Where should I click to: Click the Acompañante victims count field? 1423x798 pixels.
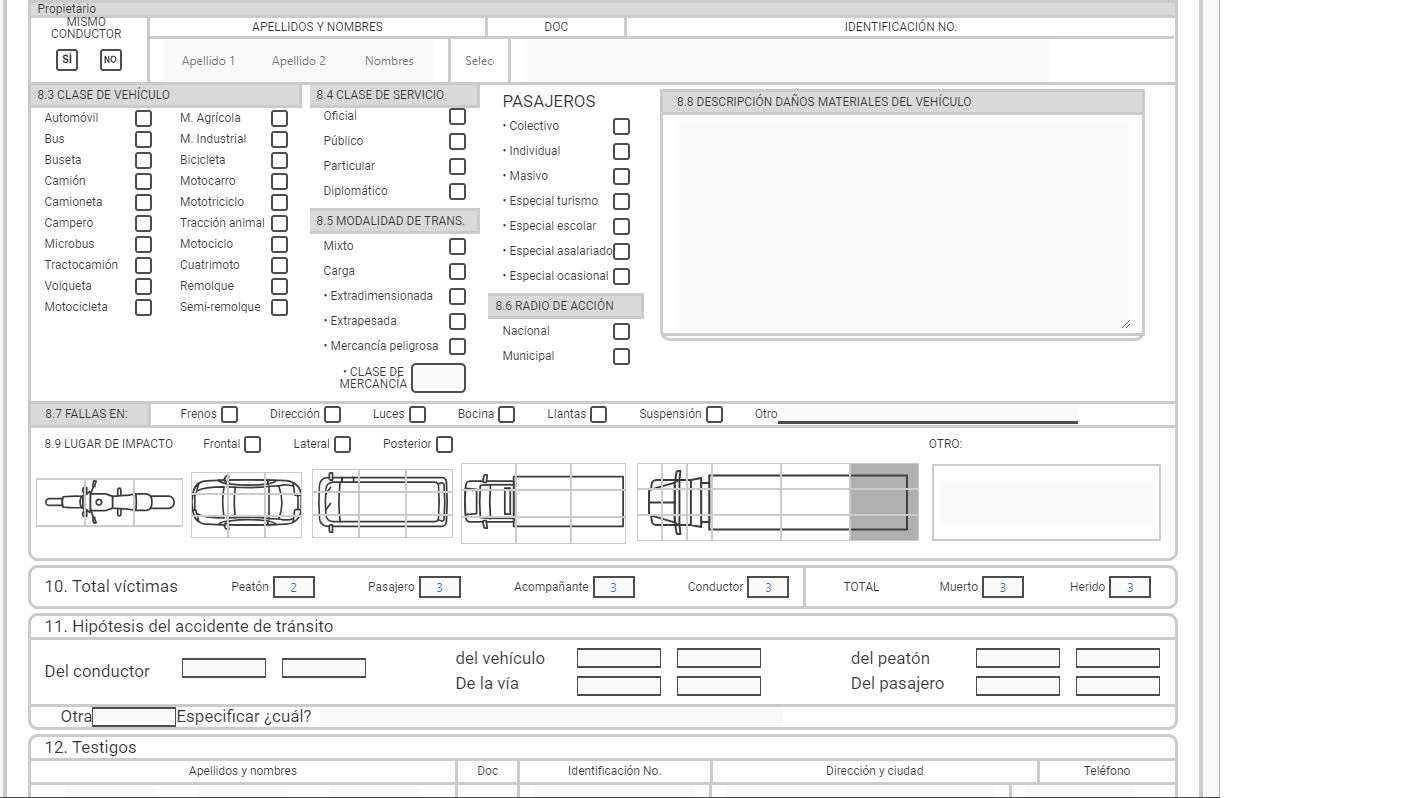(613, 587)
